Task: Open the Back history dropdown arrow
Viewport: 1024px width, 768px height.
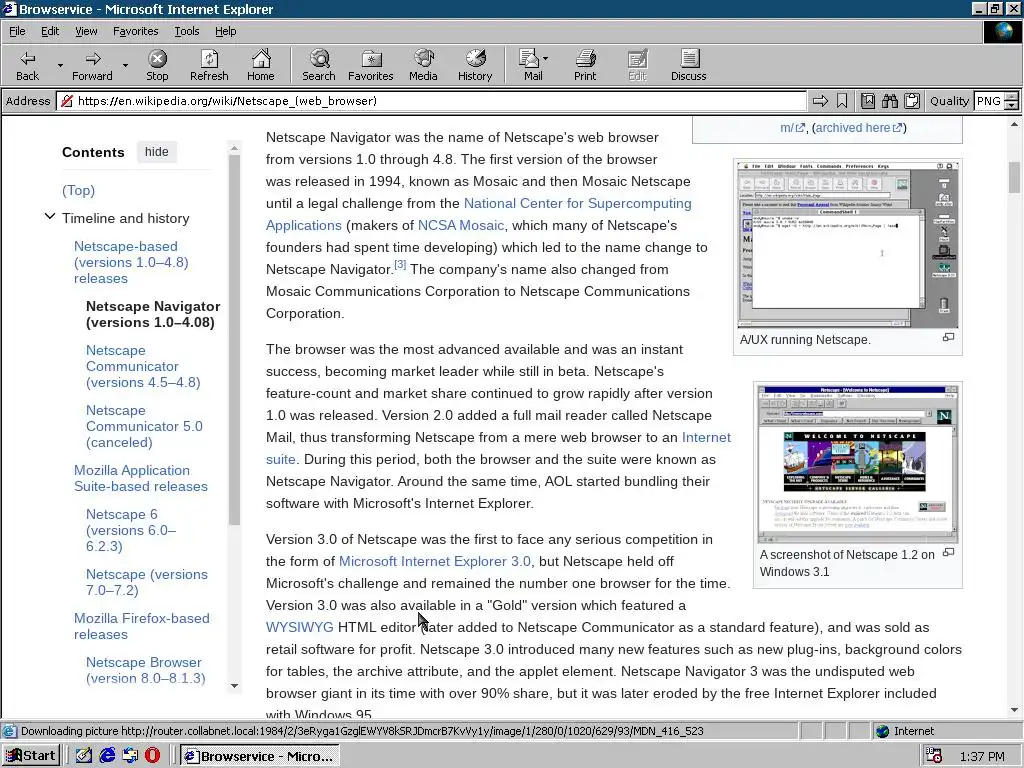Action: 60,65
